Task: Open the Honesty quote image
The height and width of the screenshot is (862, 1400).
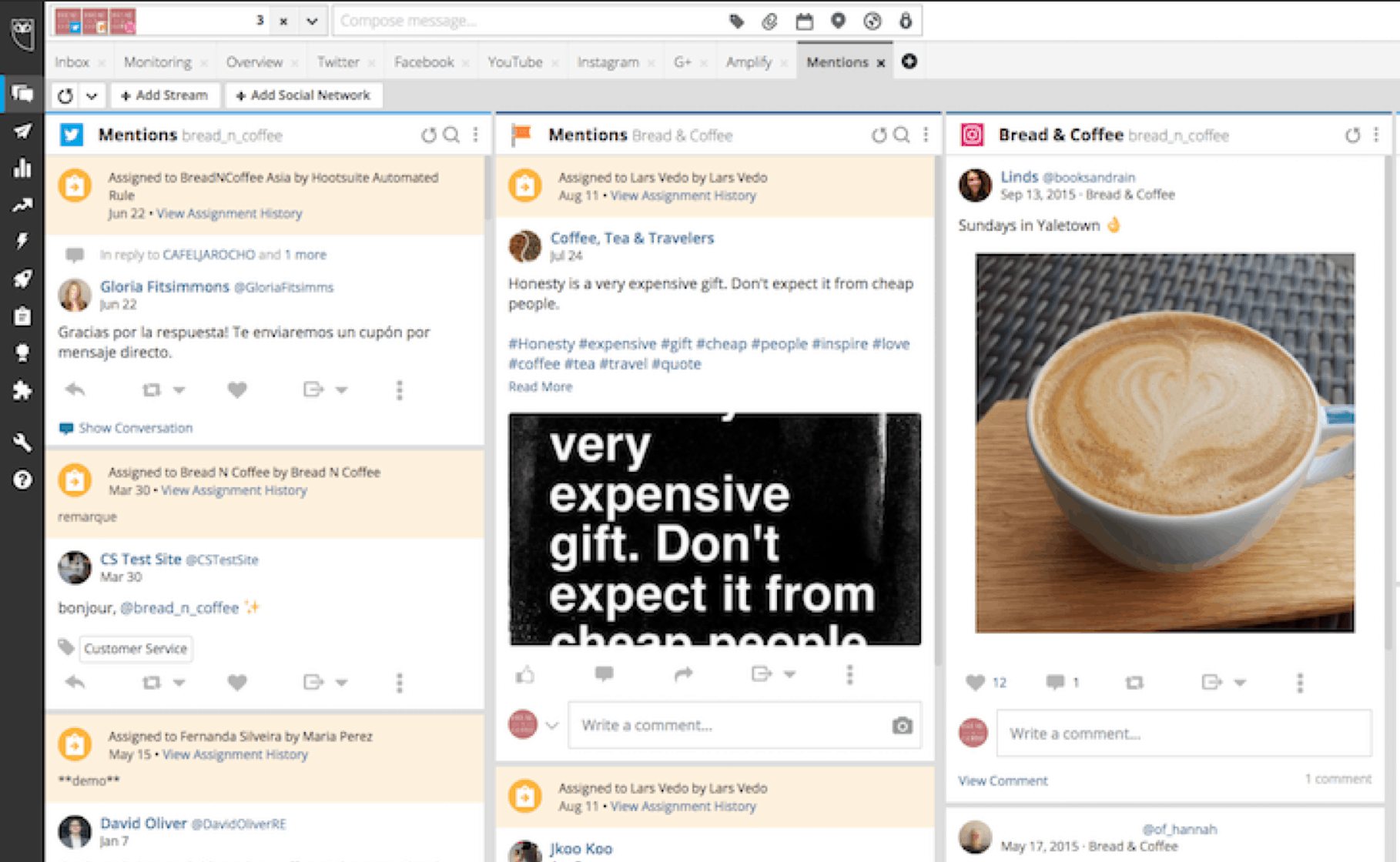Action: tap(715, 529)
